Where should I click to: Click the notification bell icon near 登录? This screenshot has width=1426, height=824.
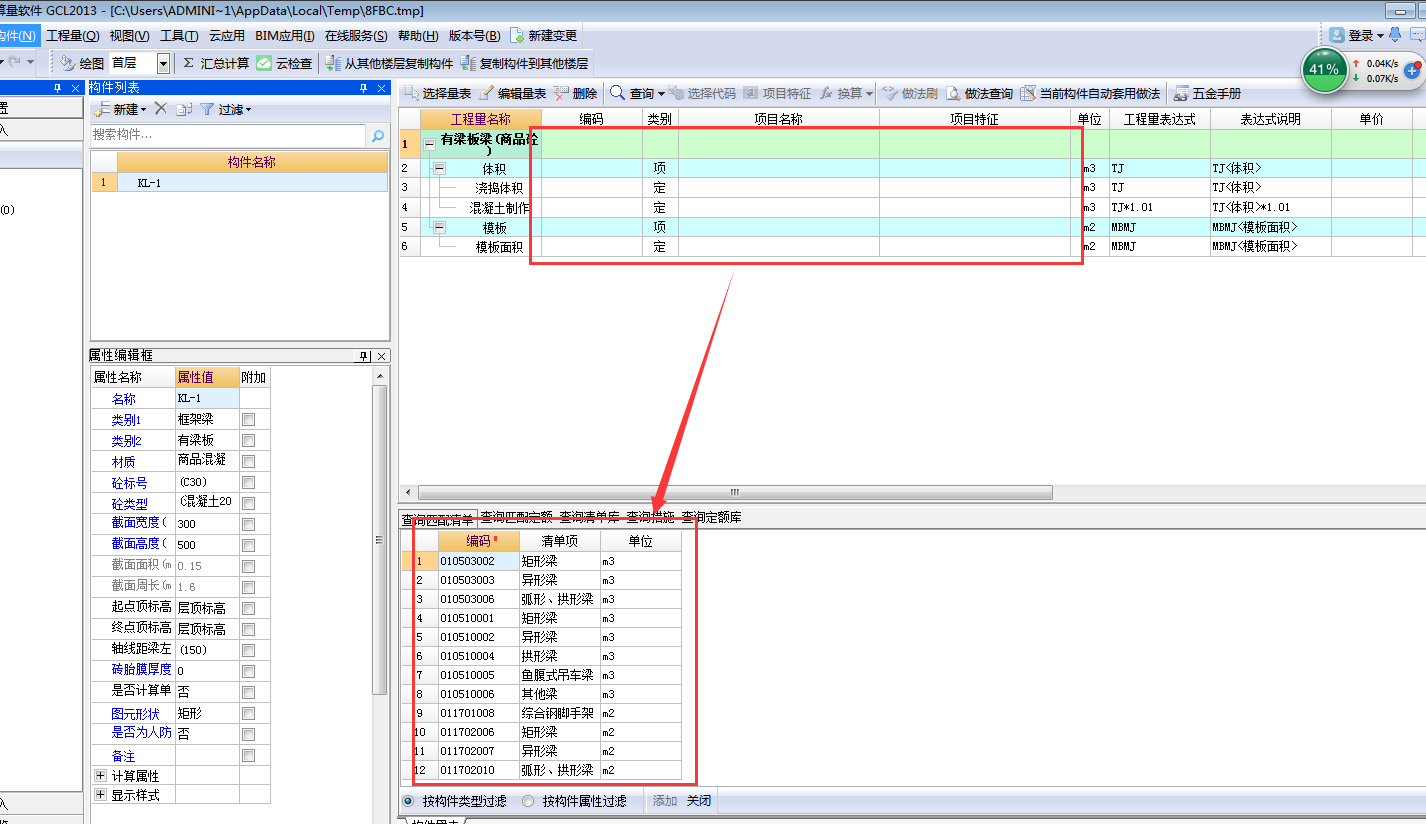coord(1395,35)
